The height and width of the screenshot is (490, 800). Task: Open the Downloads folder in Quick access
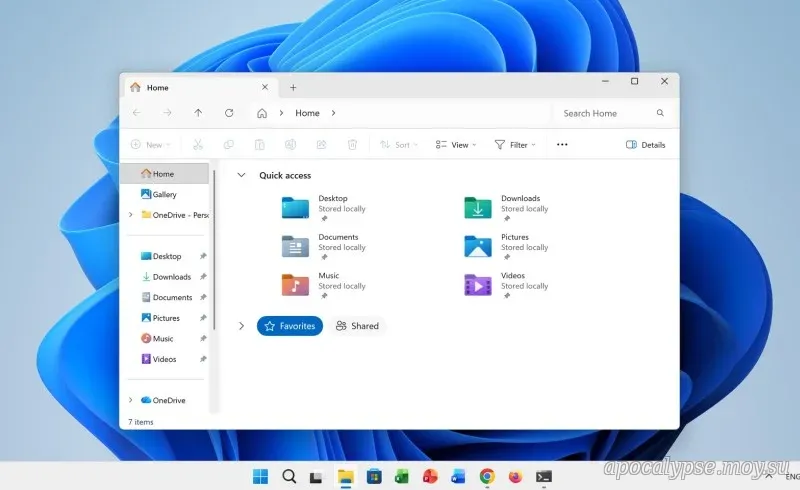(479, 207)
